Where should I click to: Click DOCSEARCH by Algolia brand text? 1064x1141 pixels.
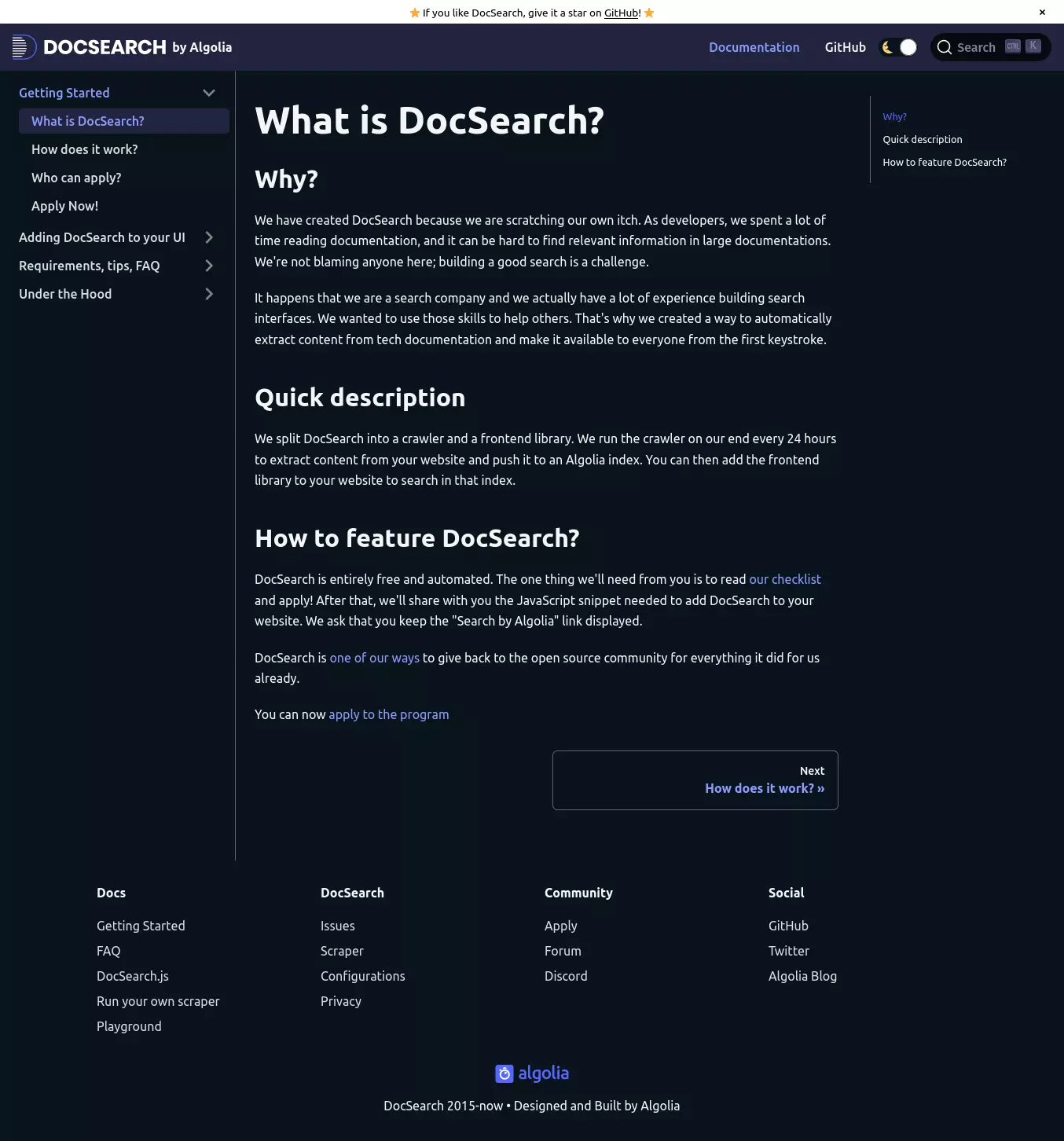click(x=138, y=47)
